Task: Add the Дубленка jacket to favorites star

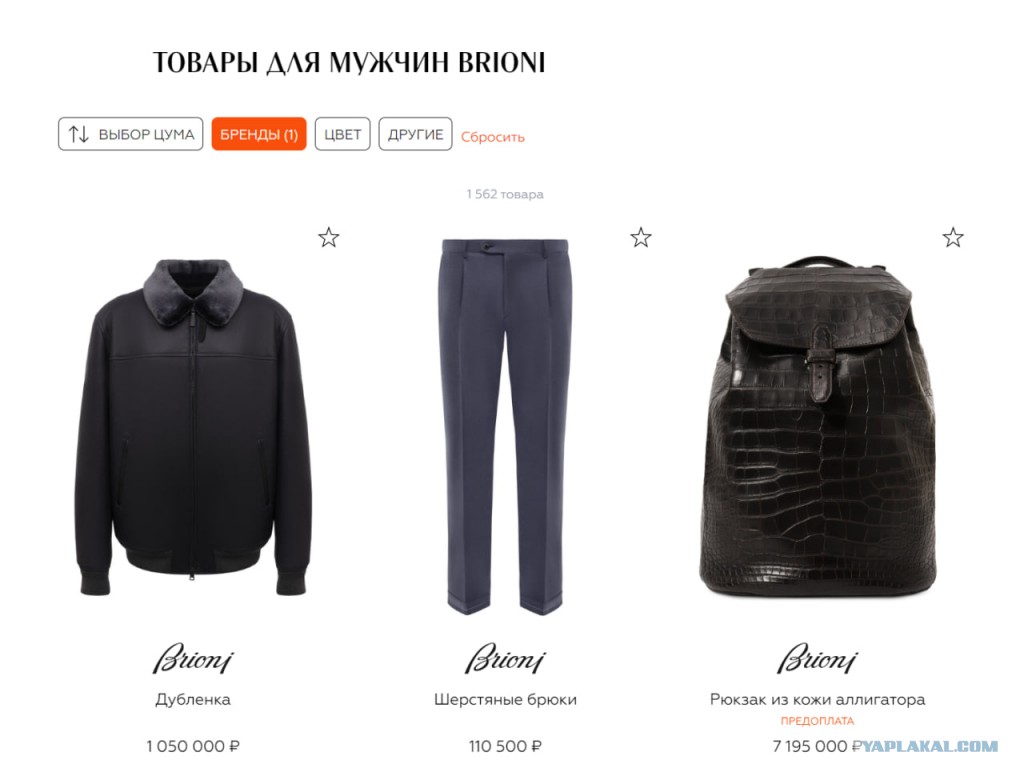Action: tap(328, 237)
